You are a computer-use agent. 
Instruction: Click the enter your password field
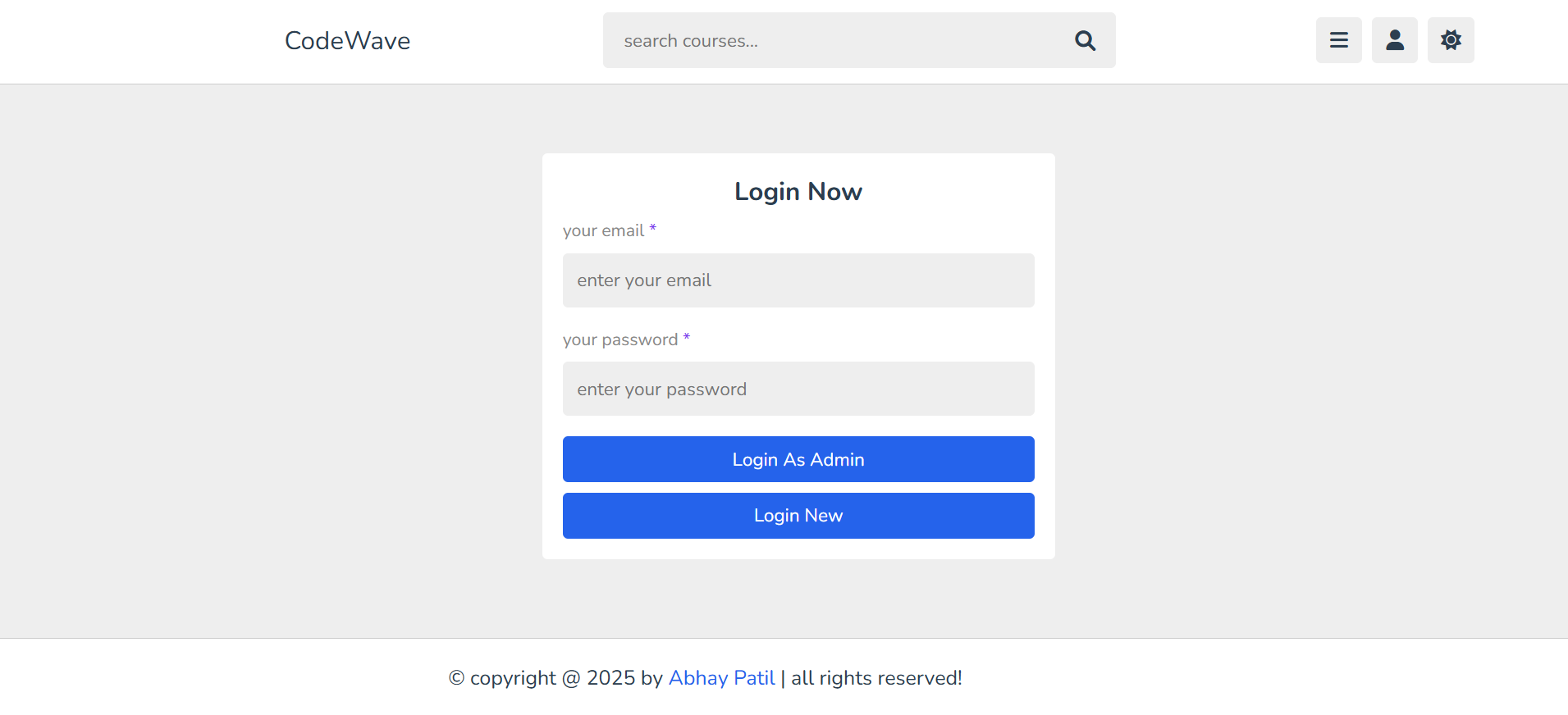798,389
